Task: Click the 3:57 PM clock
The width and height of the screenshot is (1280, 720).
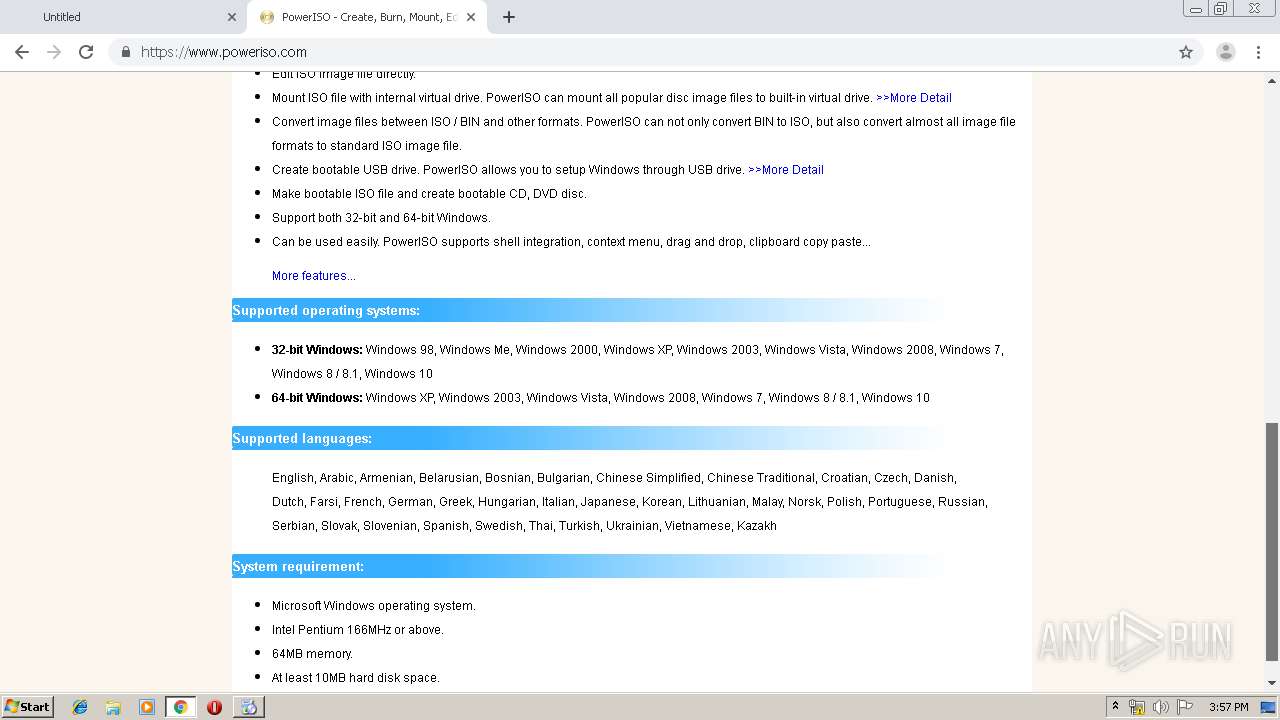Action: (1228, 707)
